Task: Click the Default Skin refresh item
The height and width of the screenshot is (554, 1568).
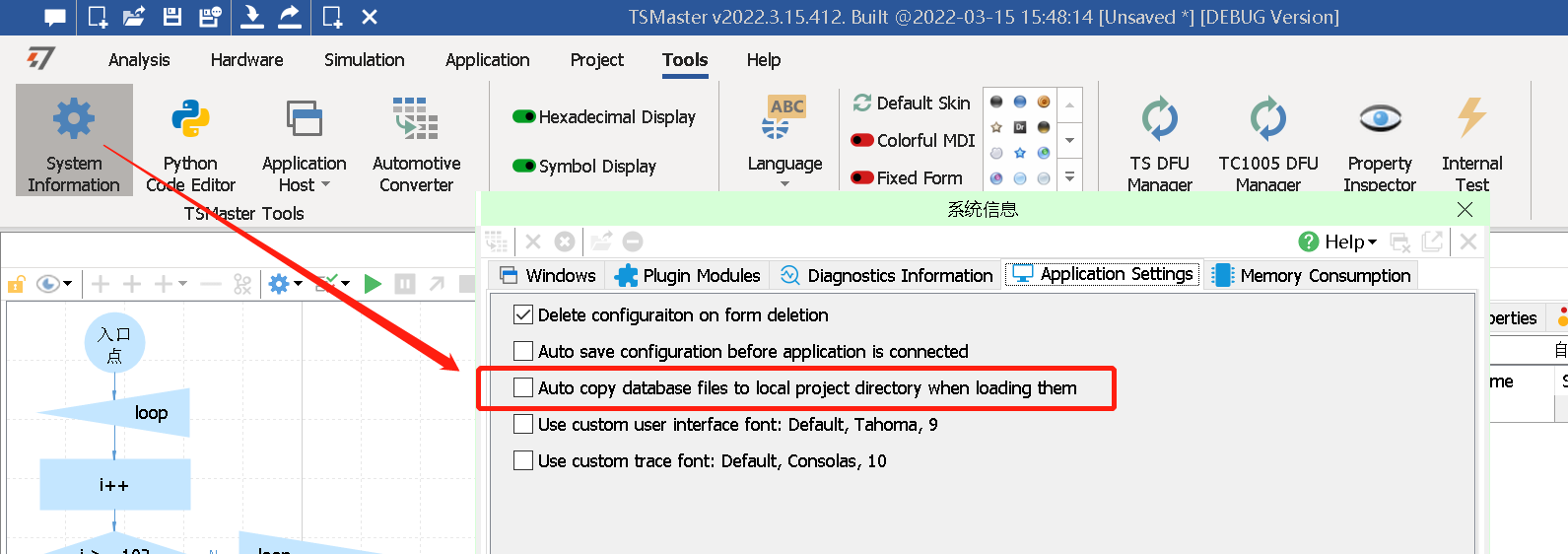Action: [912, 103]
